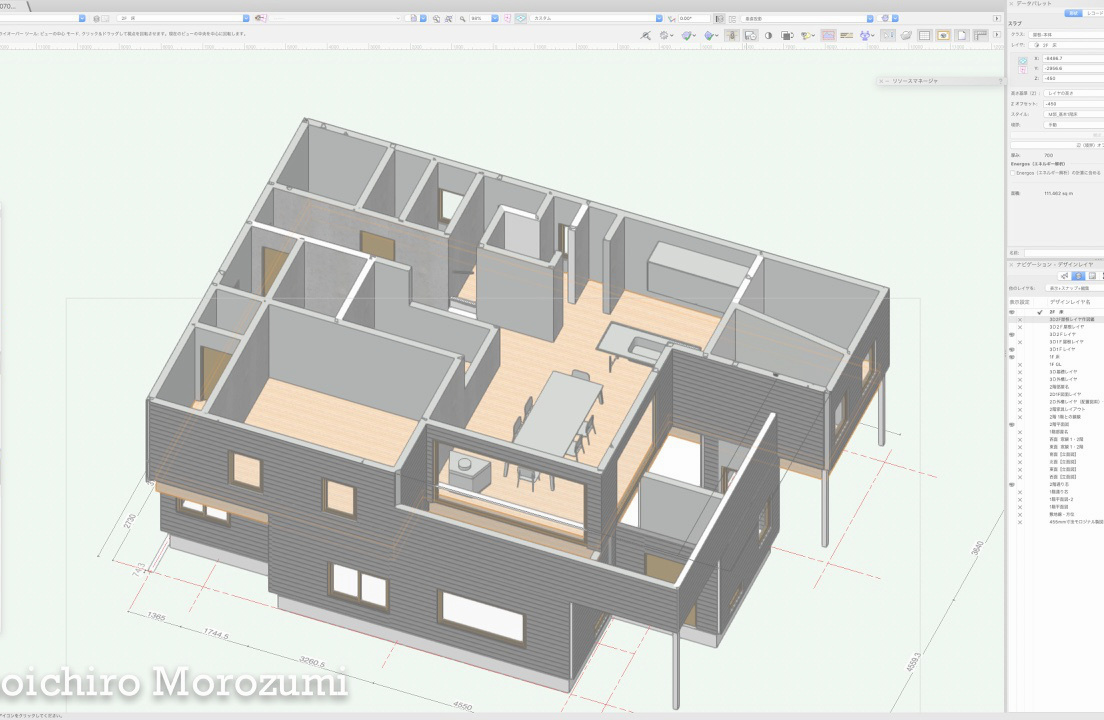
Task: Click the fit to objects icon
Action: 449,18
